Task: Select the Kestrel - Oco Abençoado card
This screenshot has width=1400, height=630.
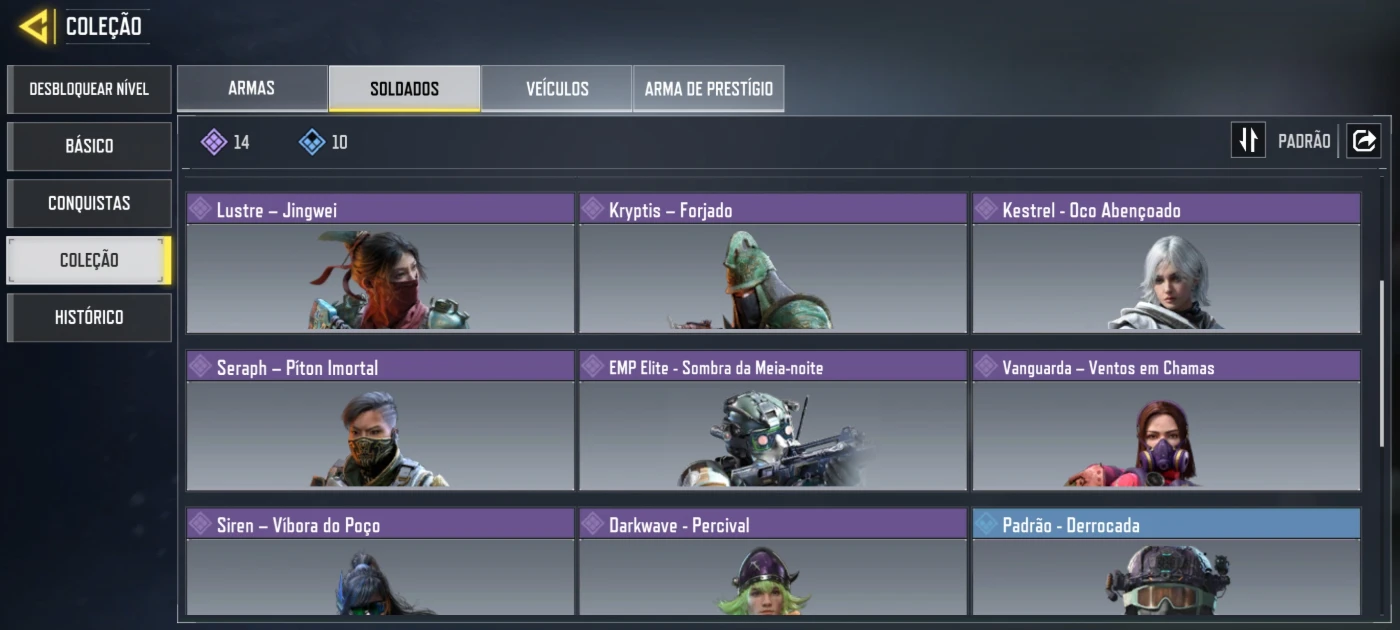Action: [1166, 263]
